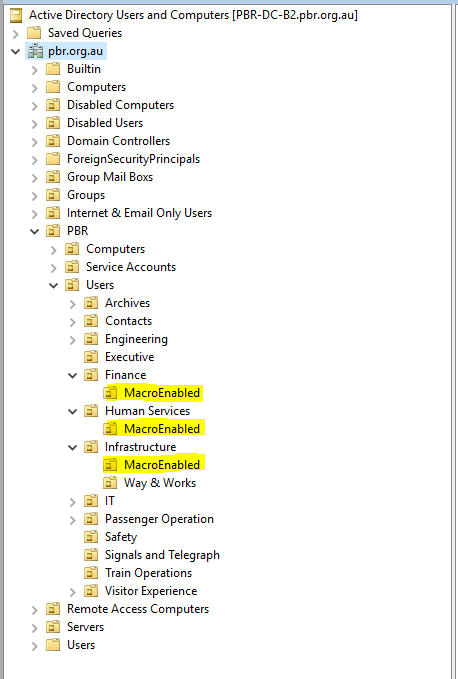Image resolution: width=458 pixels, height=679 pixels.
Task: Collapse the Finance OU
Action: point(73,375)
